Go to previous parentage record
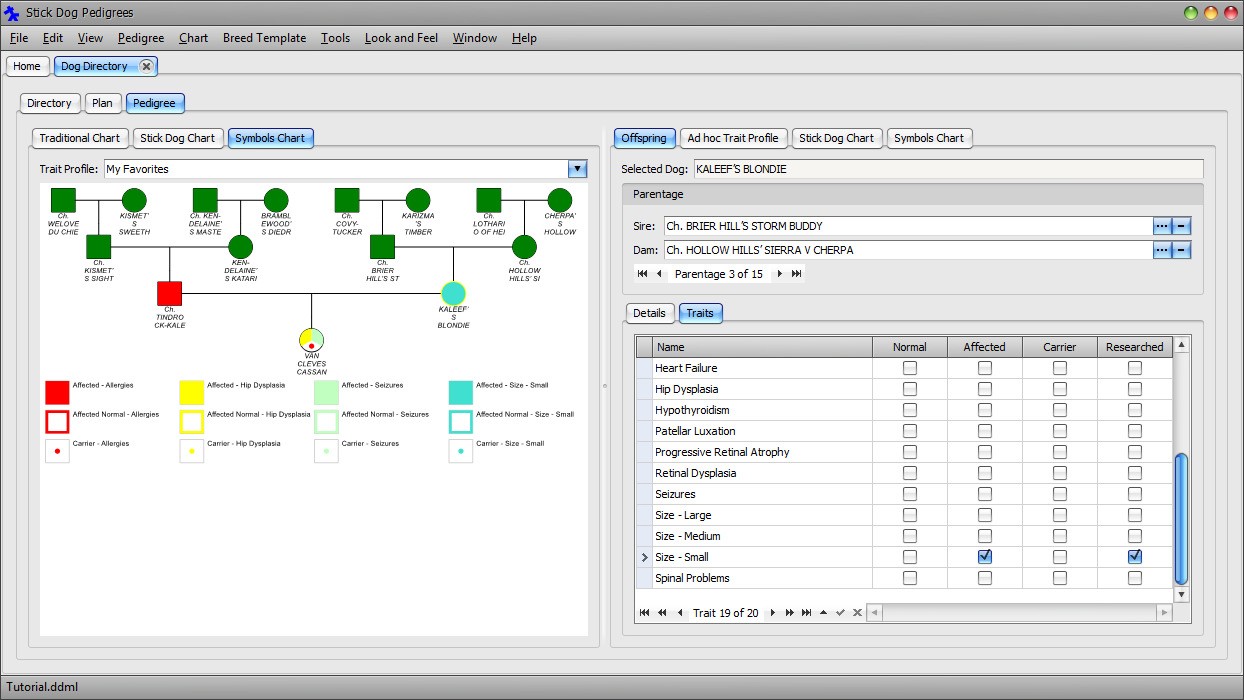 point(659,274)
